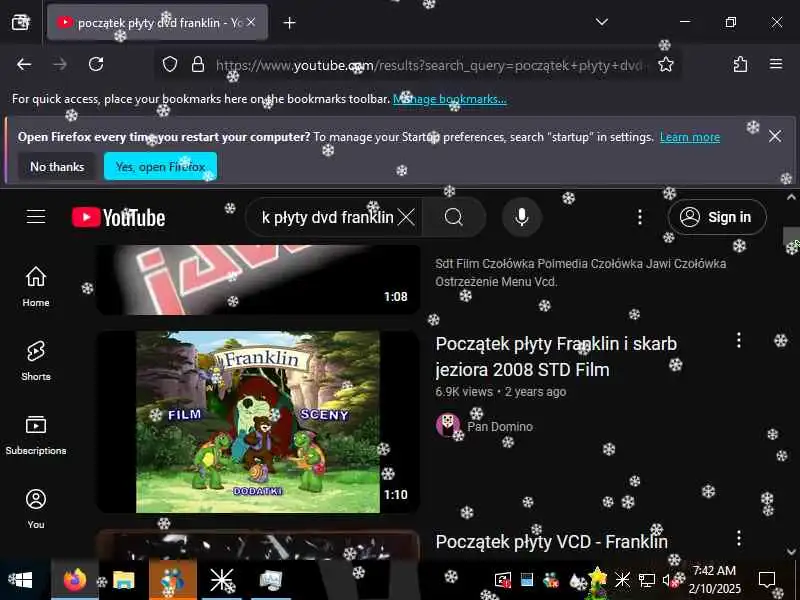The height and width of the screenshot is (600, 800).
Task: Go forward one page
Action: click(60, 64)
